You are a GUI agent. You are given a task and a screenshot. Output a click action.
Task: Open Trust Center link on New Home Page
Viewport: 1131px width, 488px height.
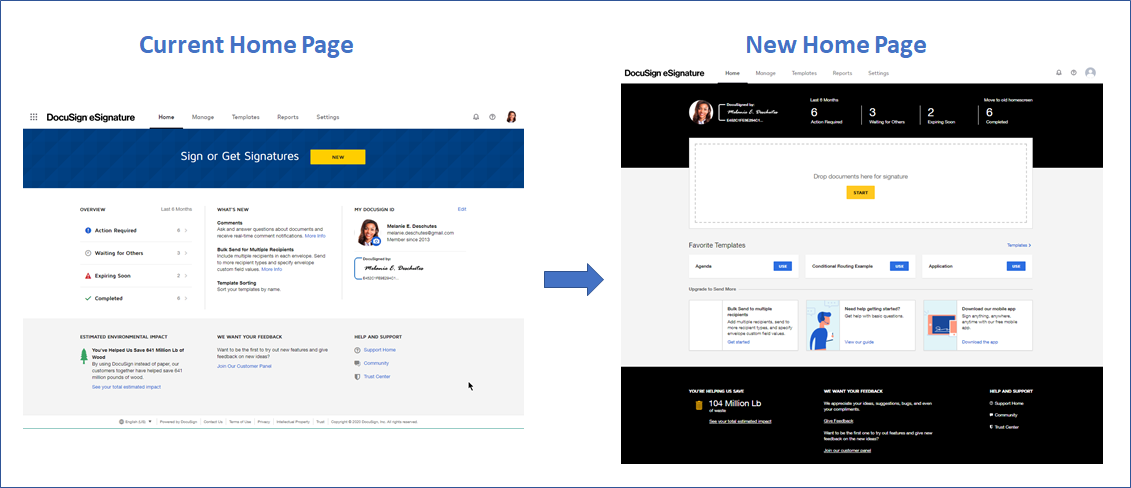coord(1005,427)
